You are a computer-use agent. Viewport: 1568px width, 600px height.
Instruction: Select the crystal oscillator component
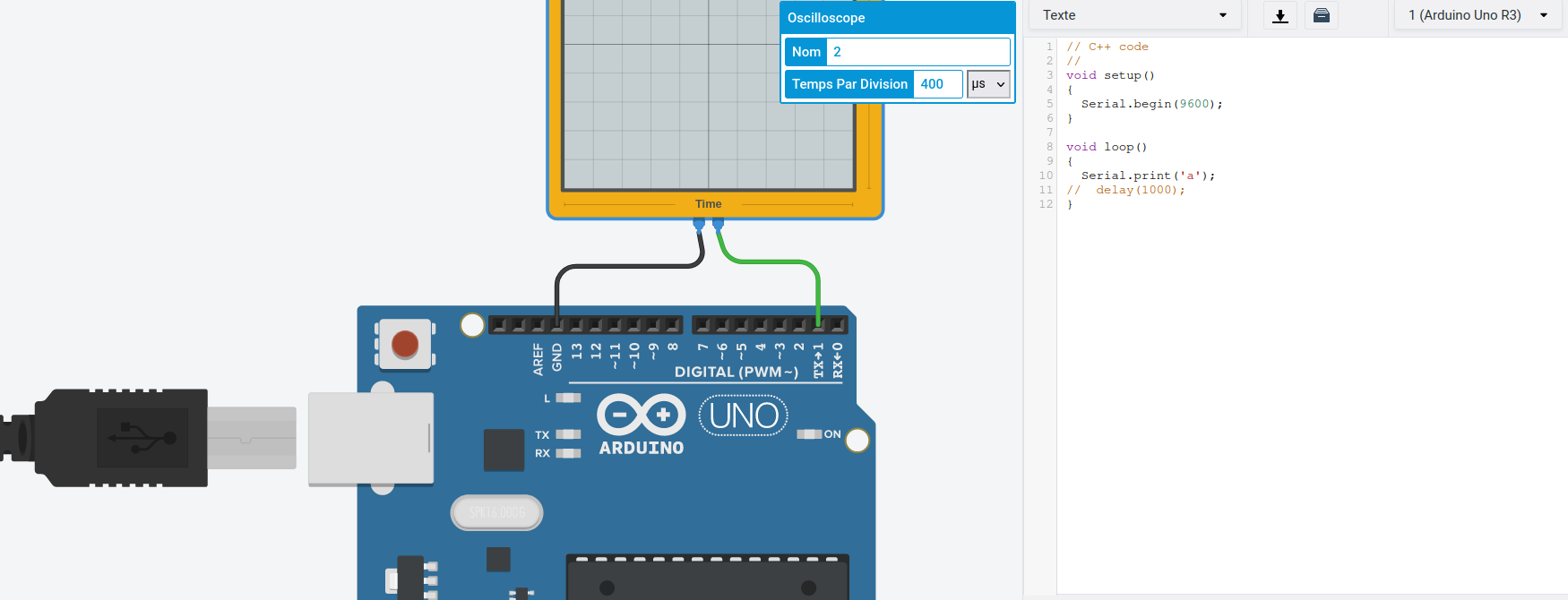496,513
